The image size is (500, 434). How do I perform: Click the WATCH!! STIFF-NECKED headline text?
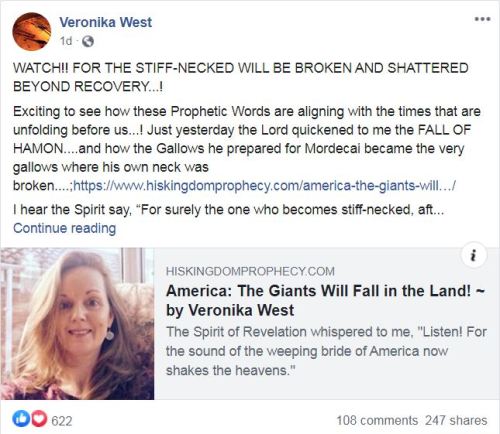tap(241, 77)
